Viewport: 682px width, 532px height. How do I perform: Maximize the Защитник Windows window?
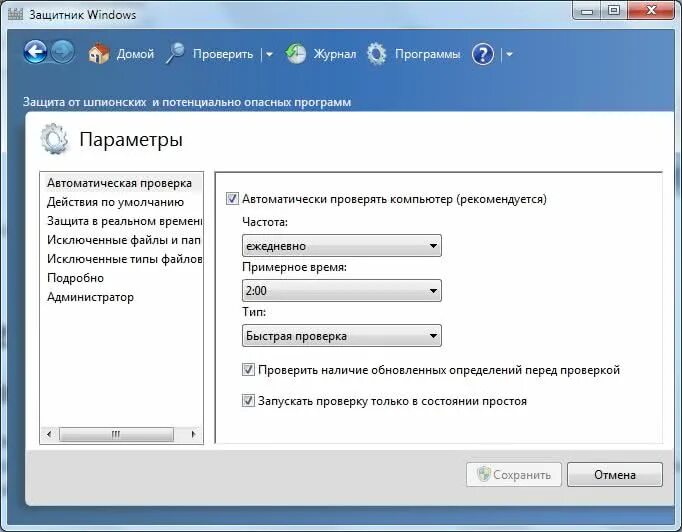614,10
